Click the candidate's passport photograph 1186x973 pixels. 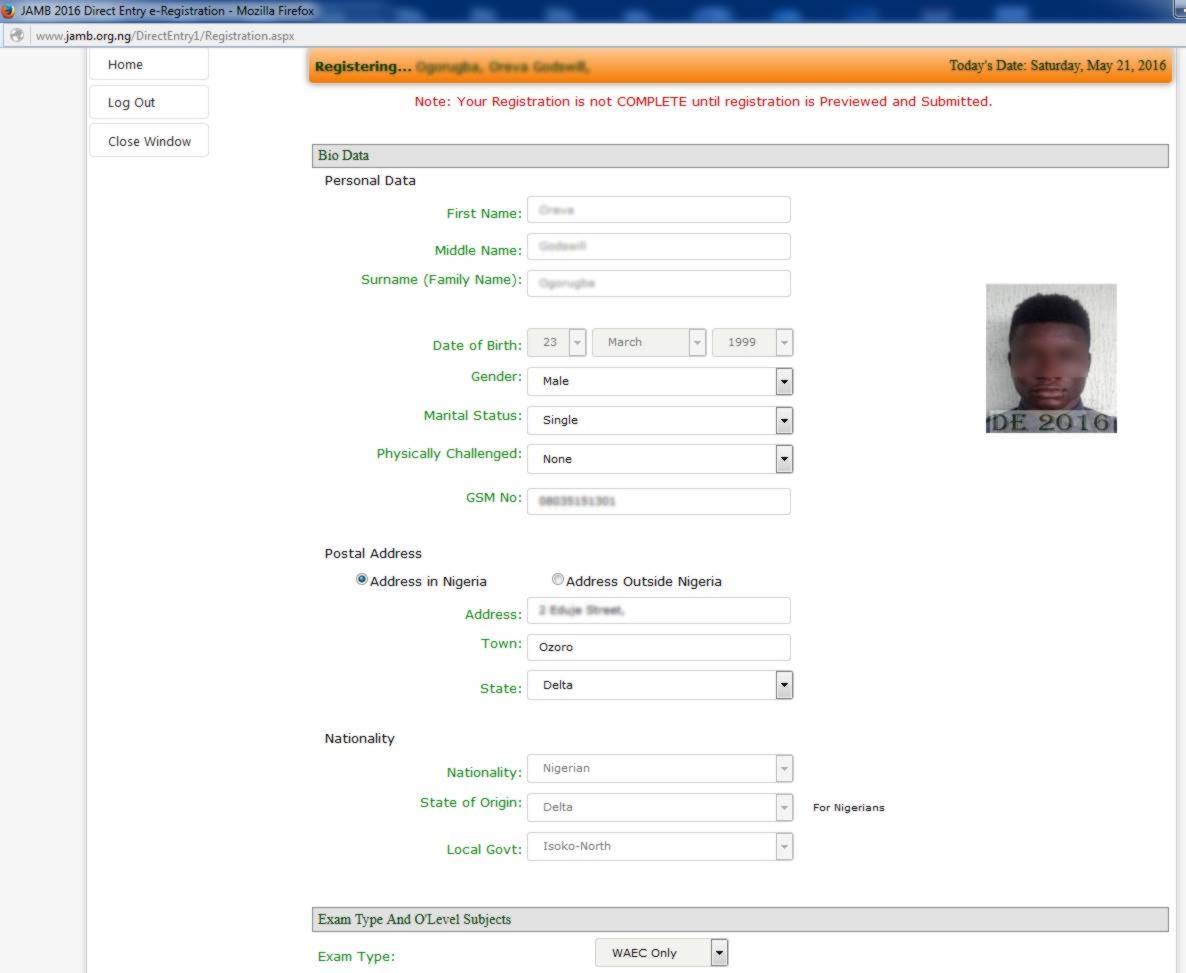point(1050,357)
